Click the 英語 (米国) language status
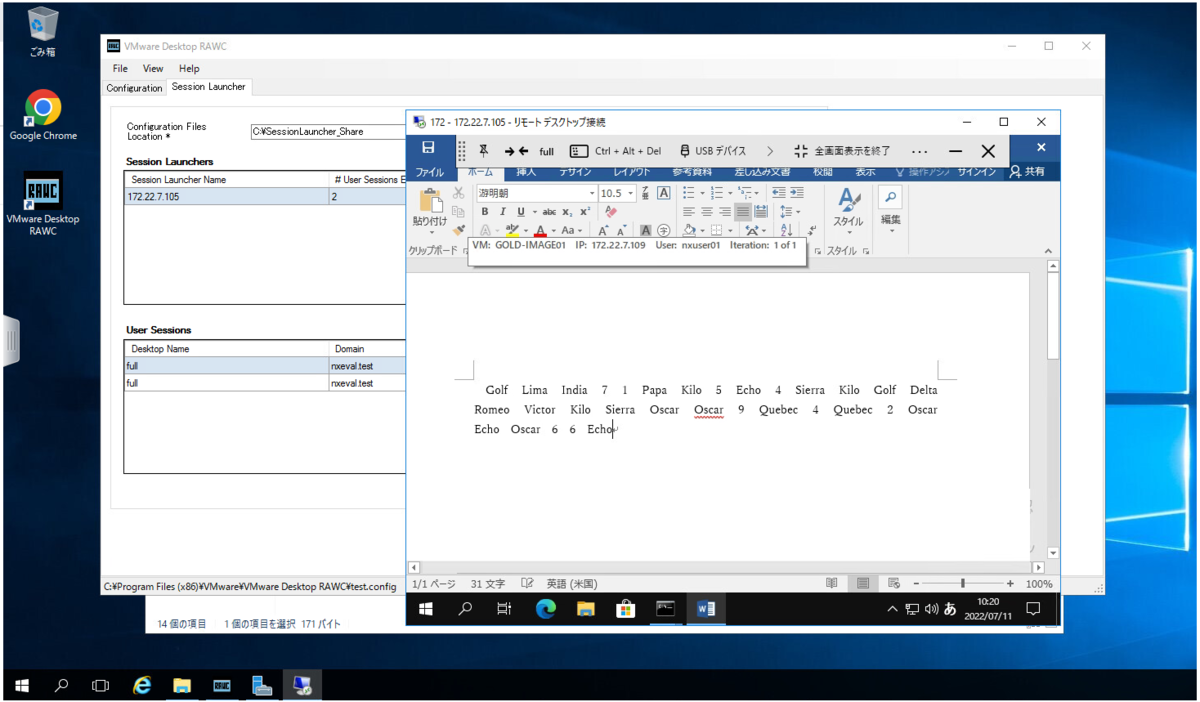This screenshot has height=702, width=1200. [x=572, y=584]
